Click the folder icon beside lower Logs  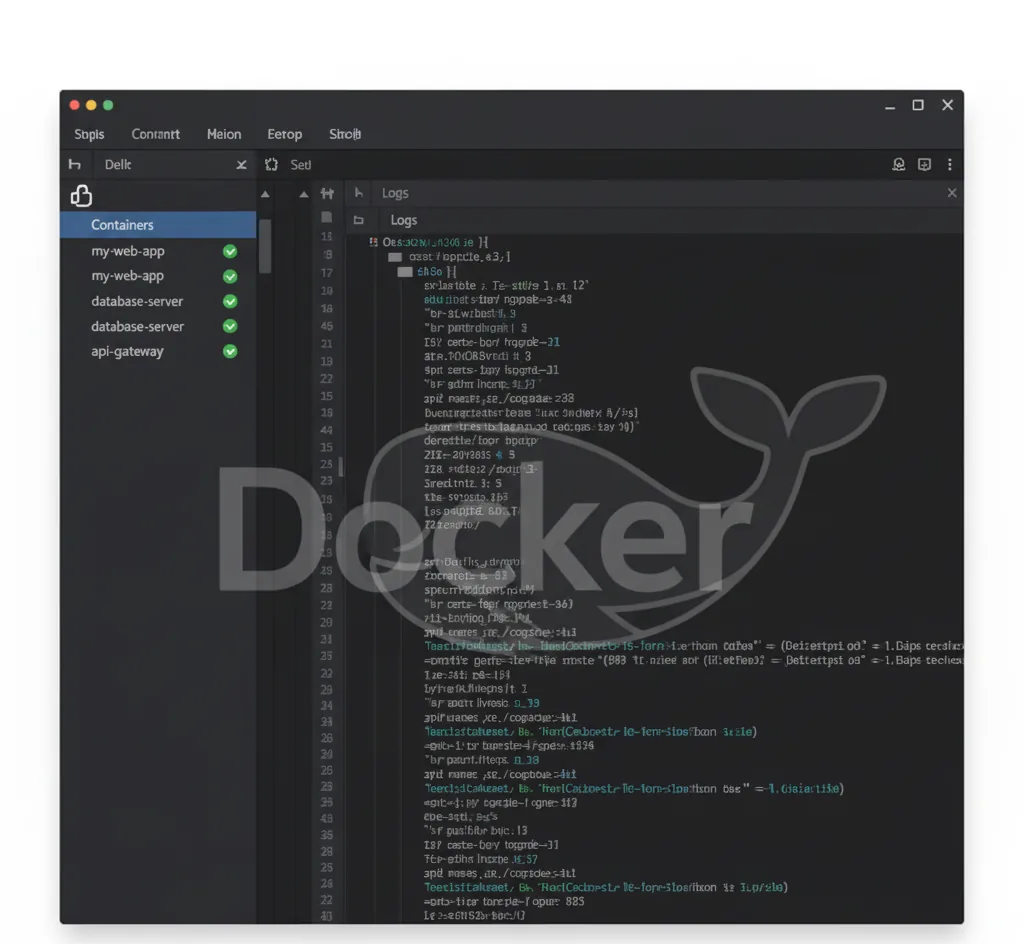359,220
